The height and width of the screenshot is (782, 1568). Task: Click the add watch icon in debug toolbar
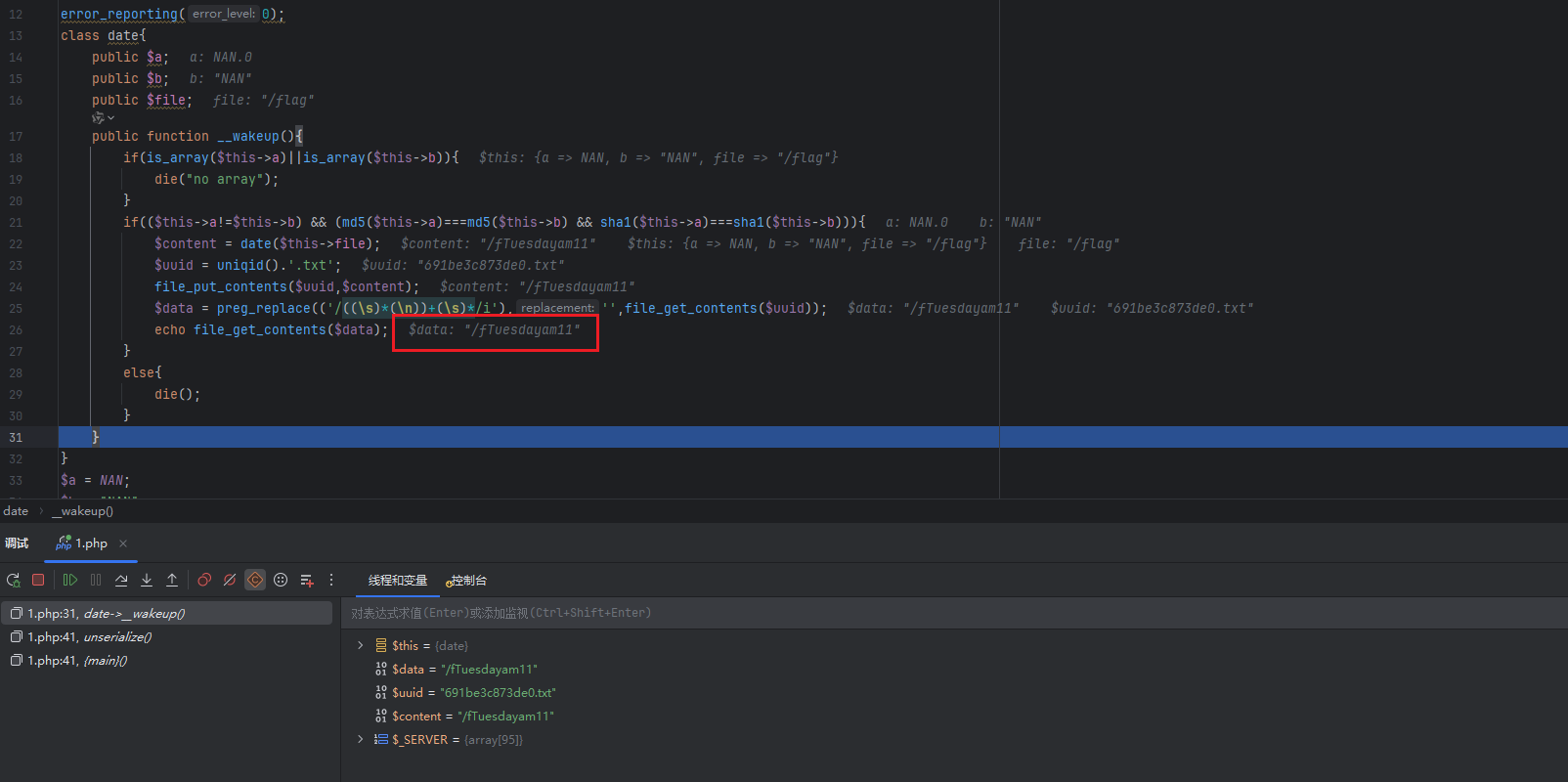click(x=306, y=580)
